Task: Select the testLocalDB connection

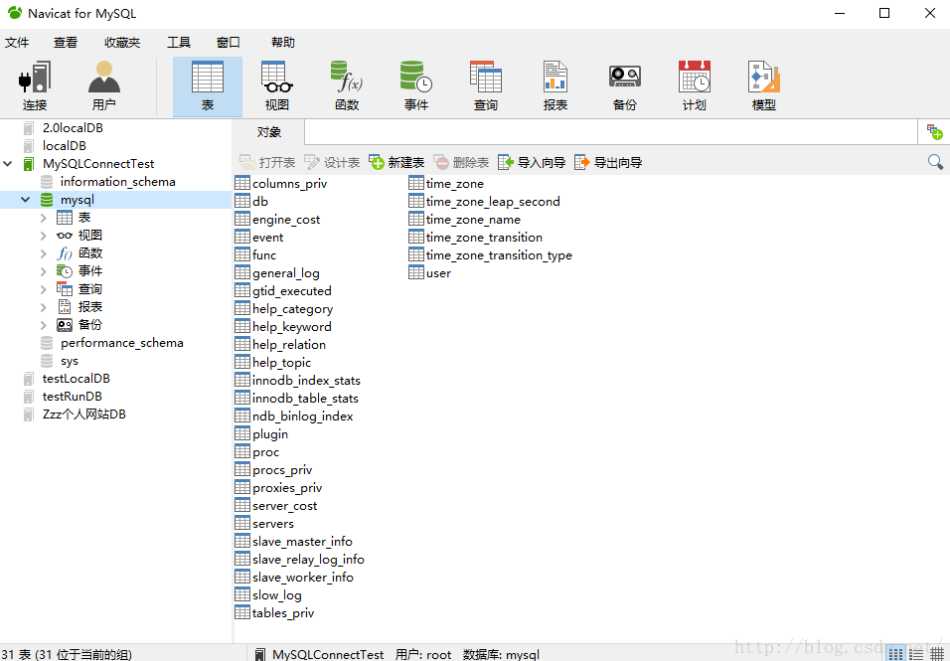Action: coord(76,379)
